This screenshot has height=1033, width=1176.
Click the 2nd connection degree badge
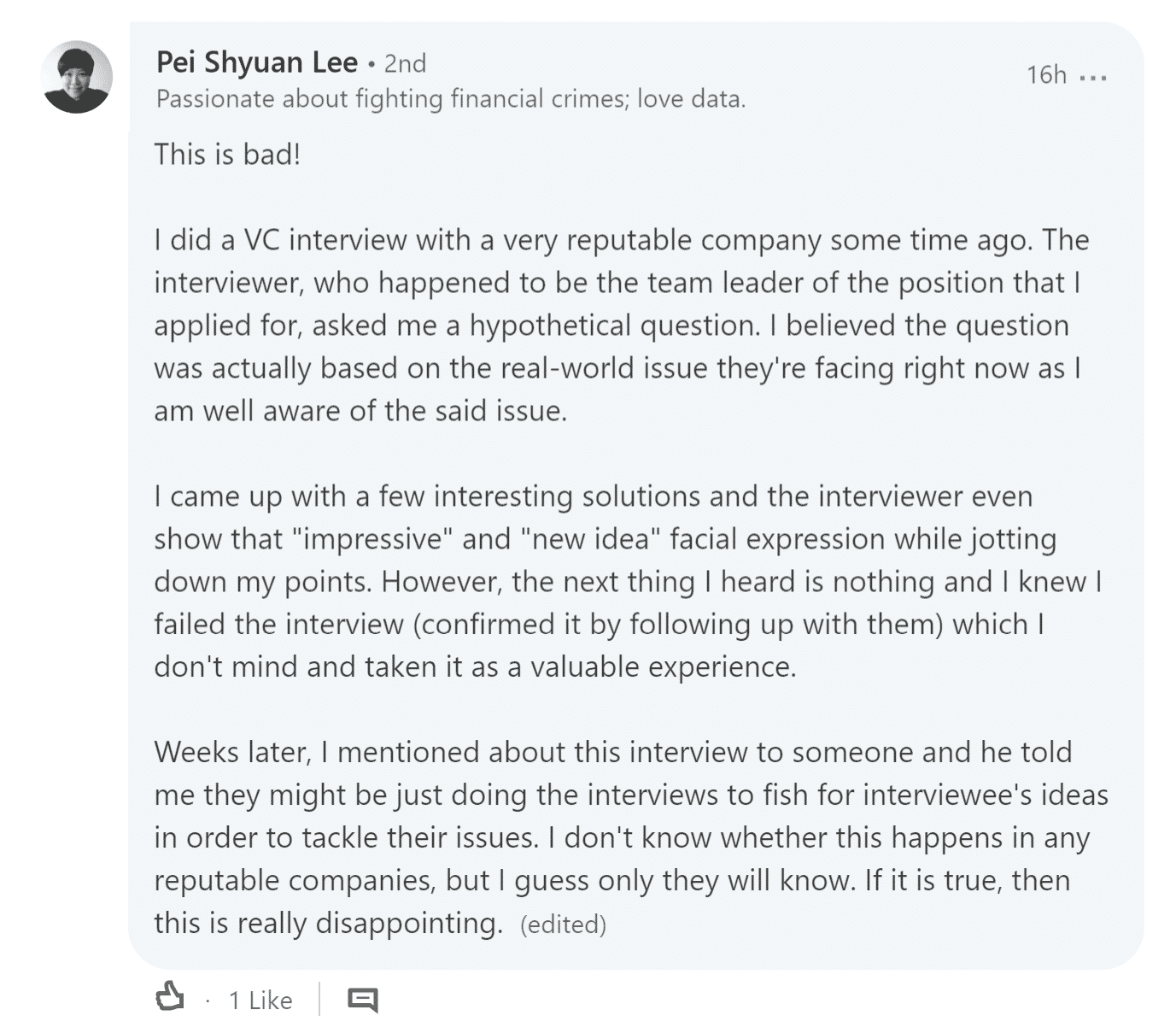(x=405, y=63)
